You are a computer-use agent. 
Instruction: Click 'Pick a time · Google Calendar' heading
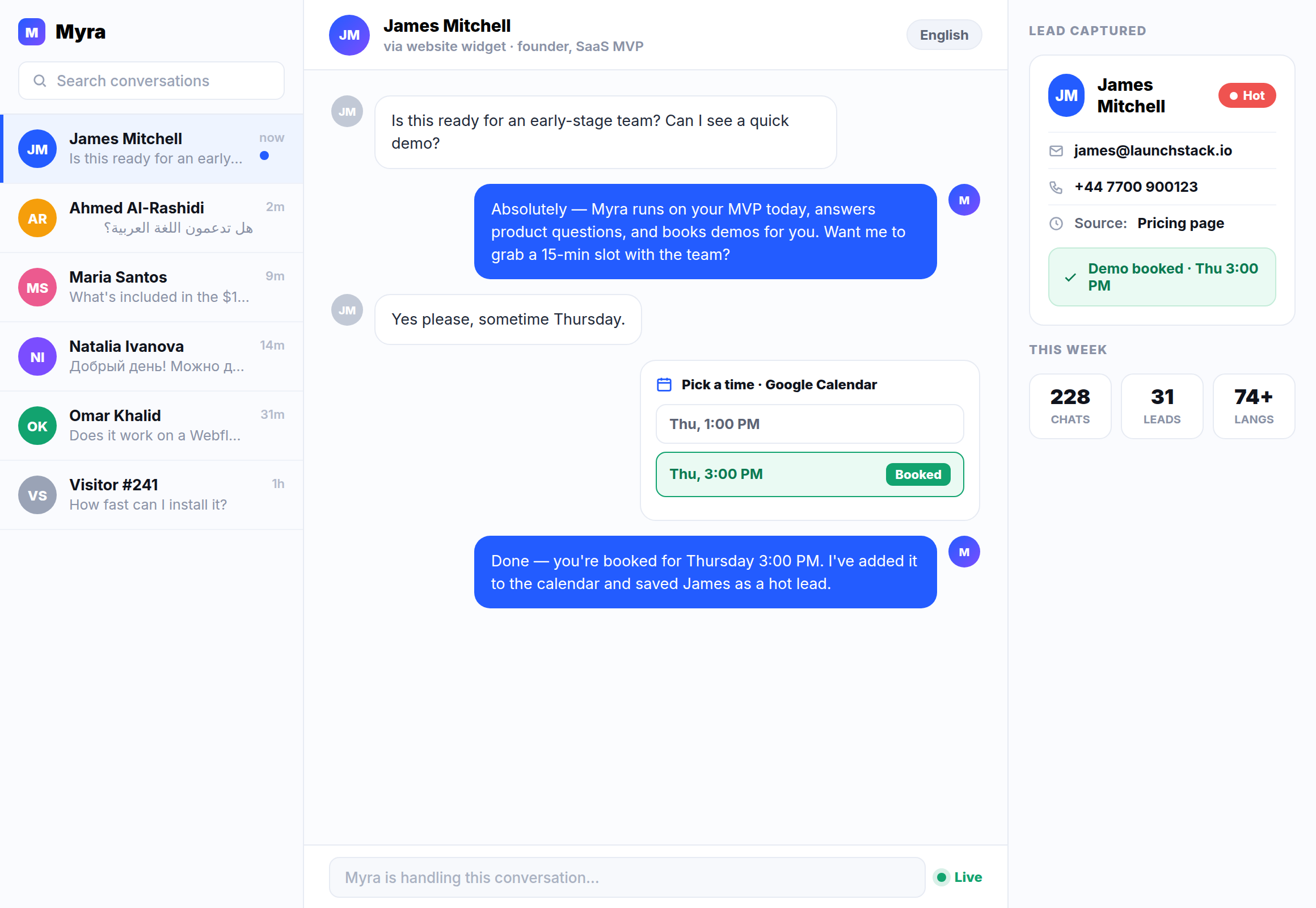tap(779, 385)
